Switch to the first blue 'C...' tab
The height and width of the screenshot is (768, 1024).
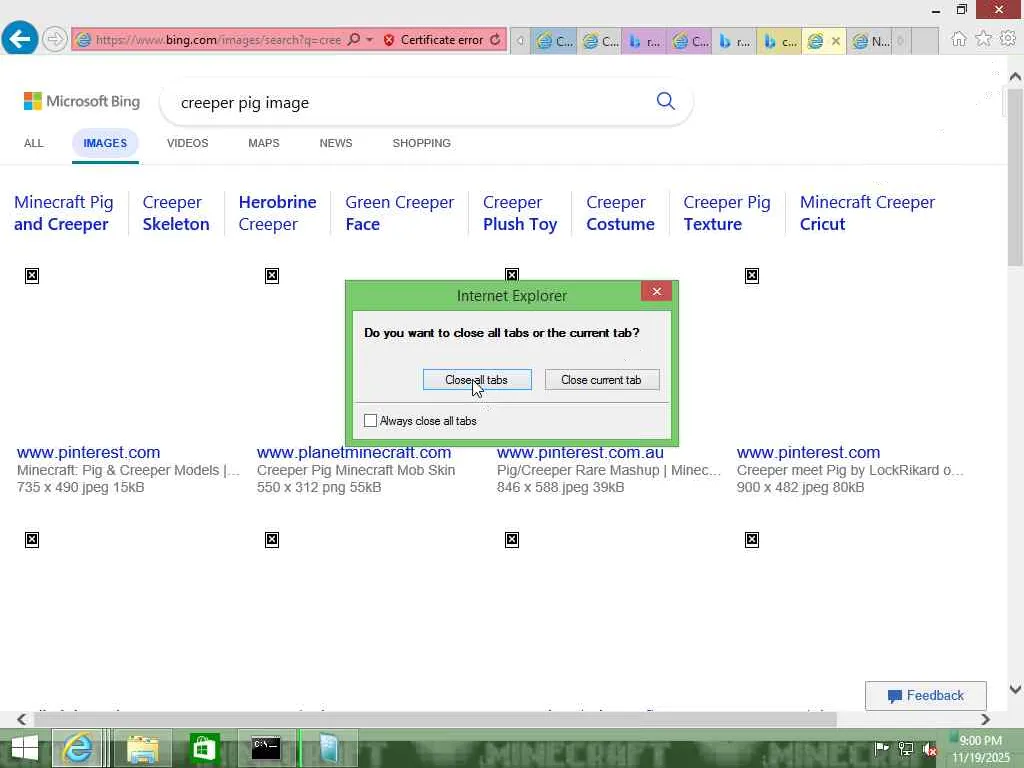pyautogui.click(x=554, y=41)
